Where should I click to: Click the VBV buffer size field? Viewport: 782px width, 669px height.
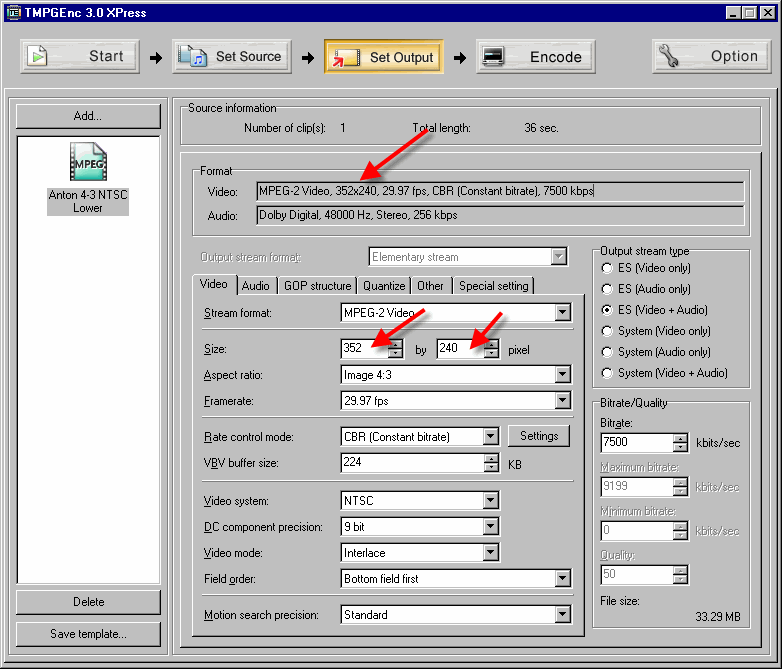tap(413, 462)
